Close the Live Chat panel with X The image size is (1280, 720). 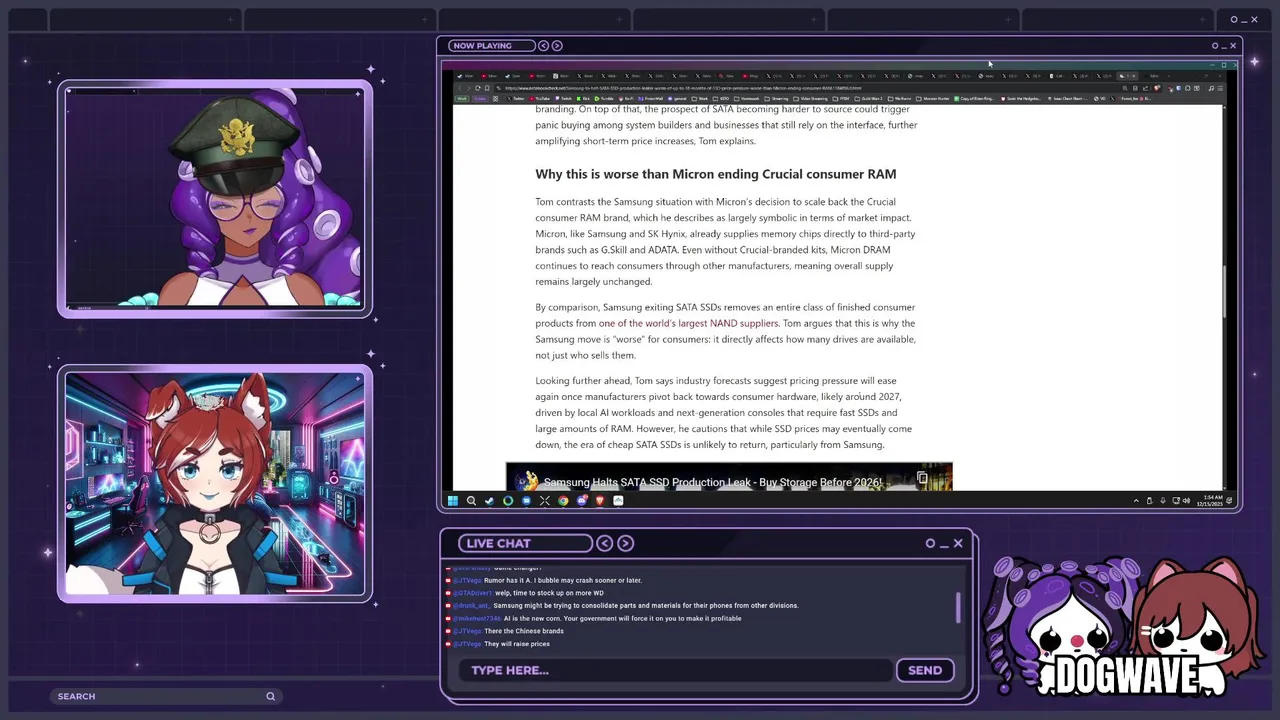(x=958, y=543)
